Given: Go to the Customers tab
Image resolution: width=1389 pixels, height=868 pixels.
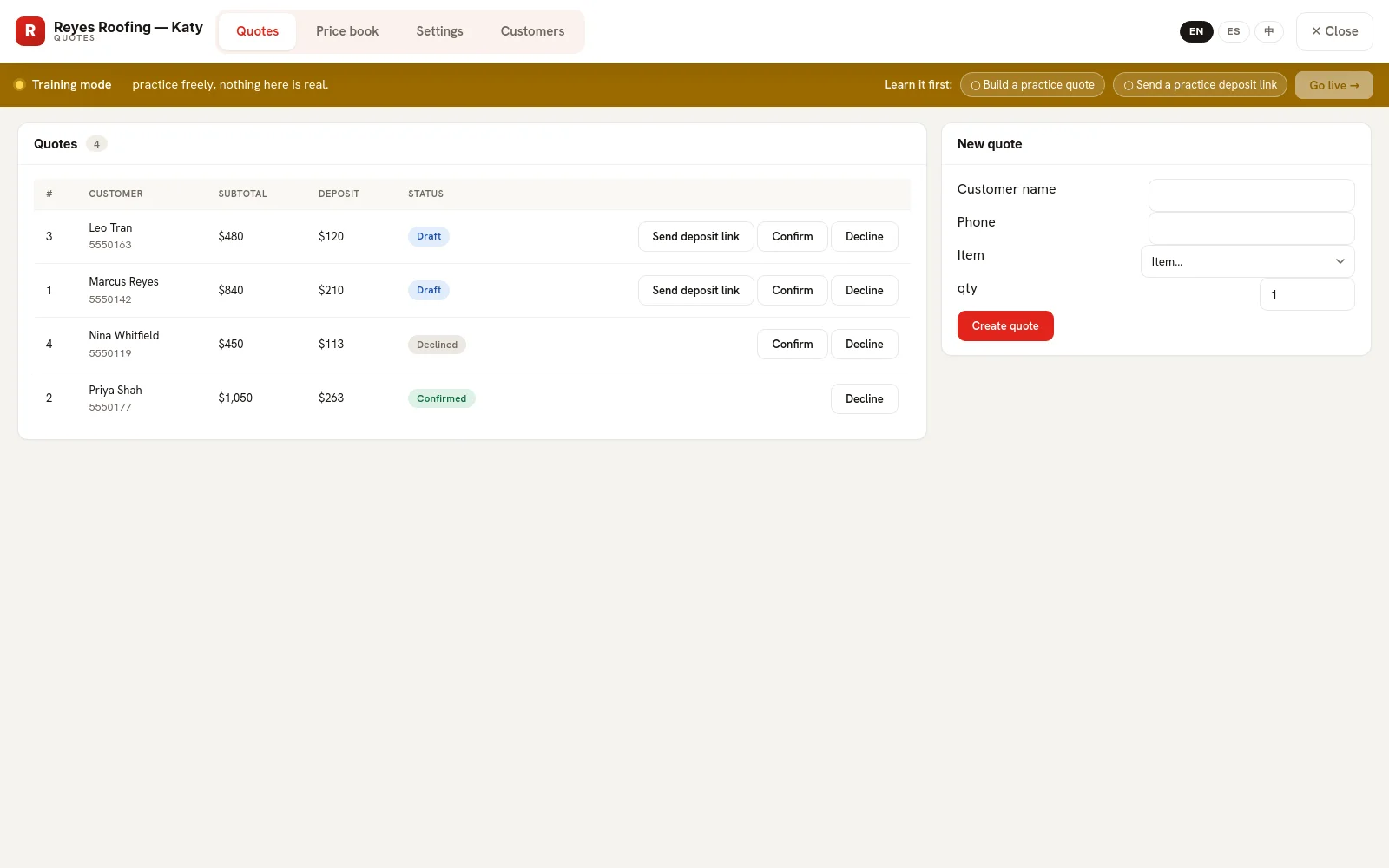Looking at the screenshot, I should click(532, 31).
